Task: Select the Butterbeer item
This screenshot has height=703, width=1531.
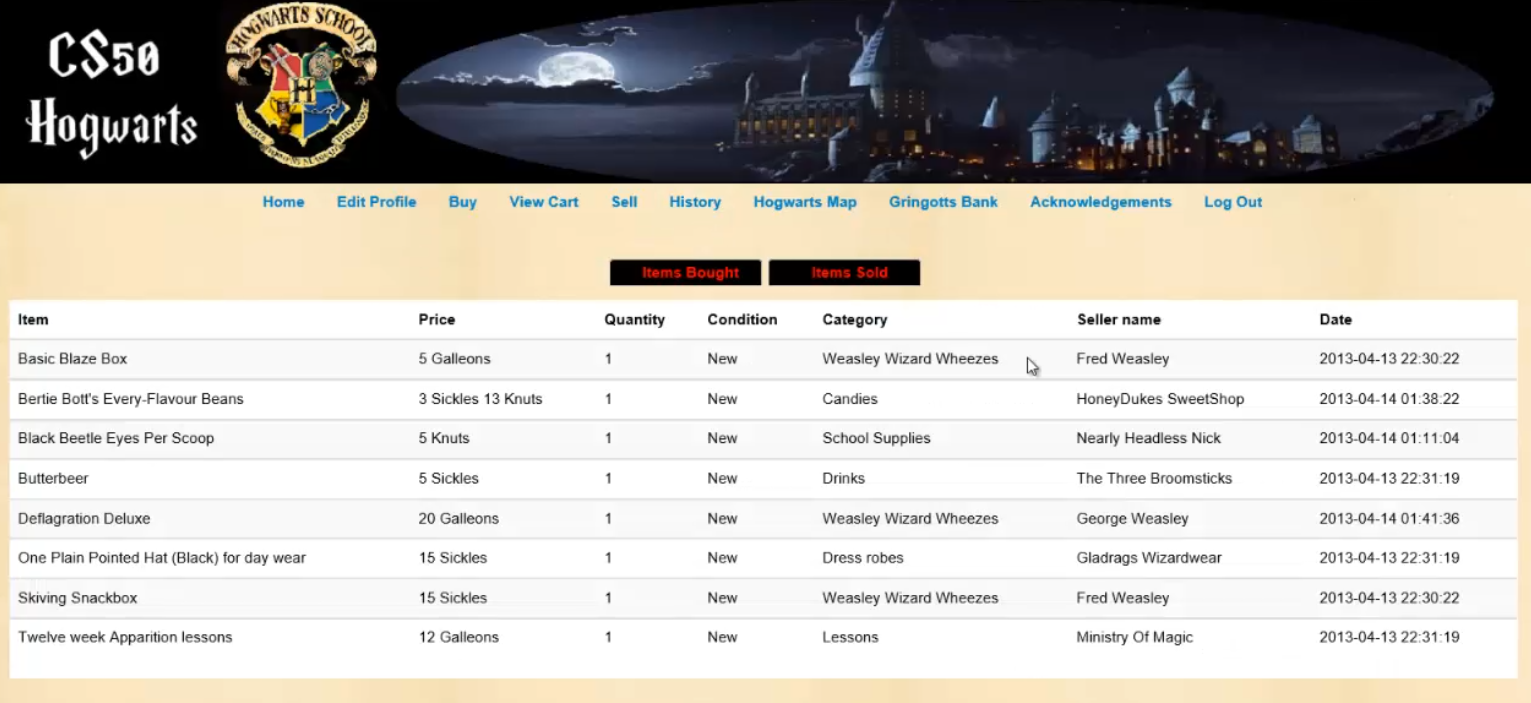Action: pyautogui.click(x=53, y=478)
